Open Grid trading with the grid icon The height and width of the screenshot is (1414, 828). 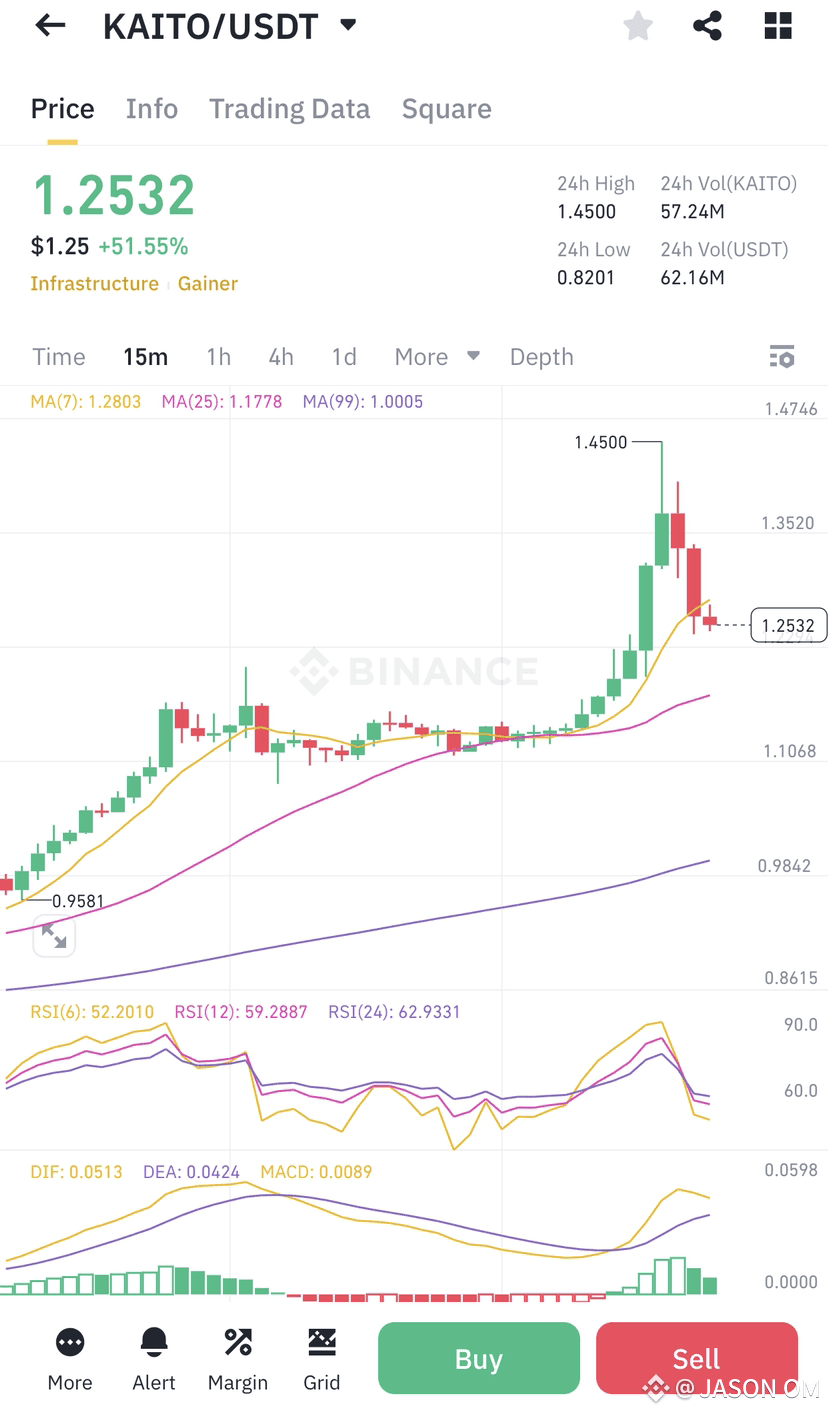coord(321,1357)
